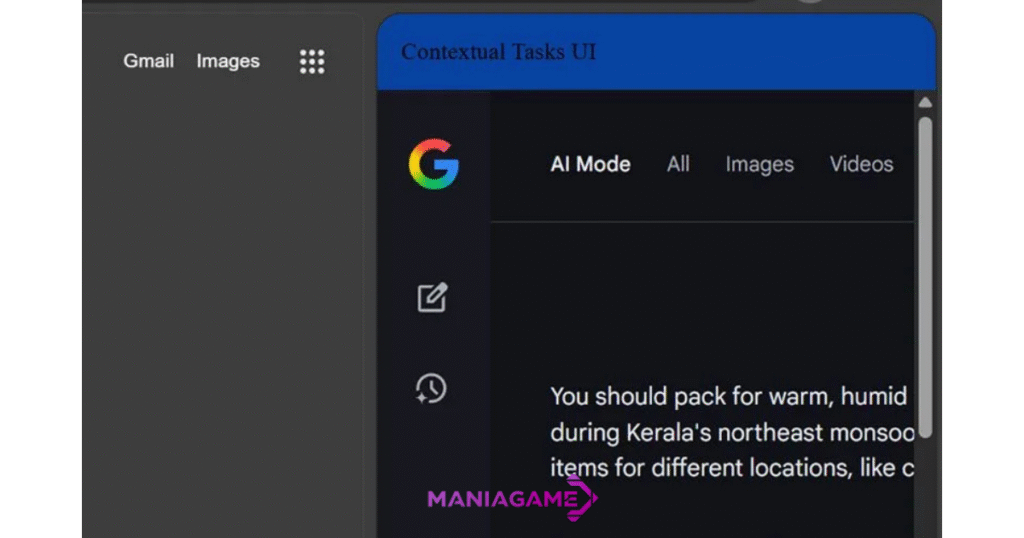Switch to the AI Mode tab
The width and height of the screenshot is (1024, 538).
(590, 164)
